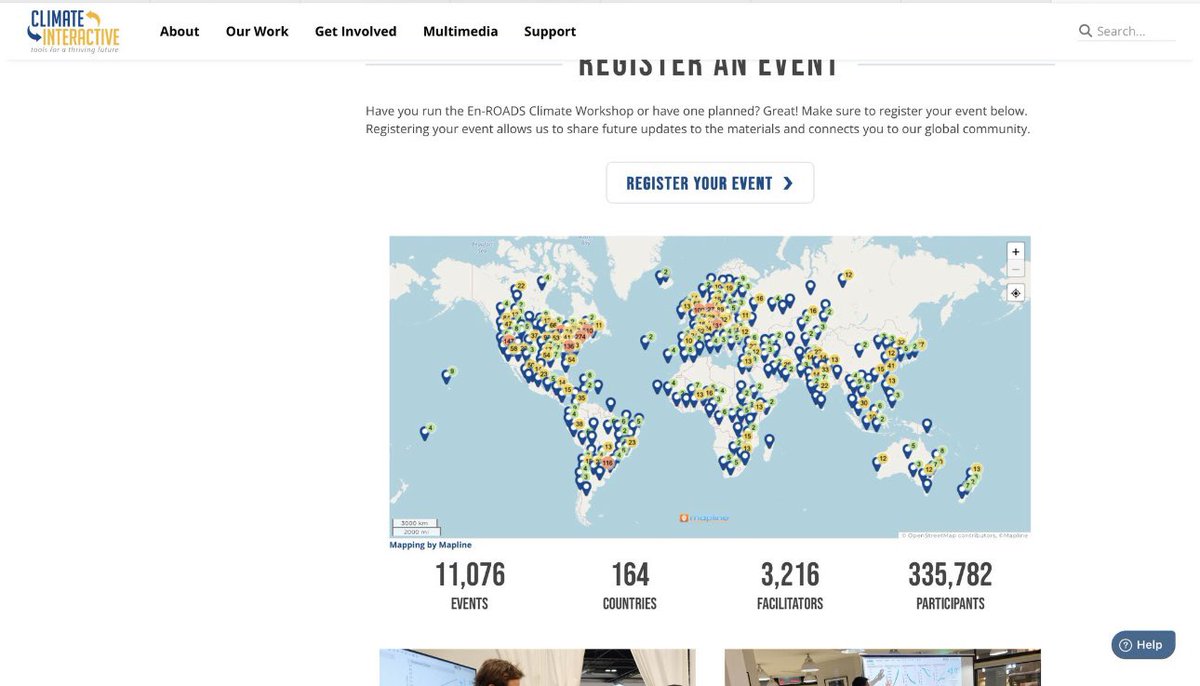This screenshot has height=686, width=1200.
Task: Open the OpenStreetMap contributors attribution link
Action: pos(947,535)
